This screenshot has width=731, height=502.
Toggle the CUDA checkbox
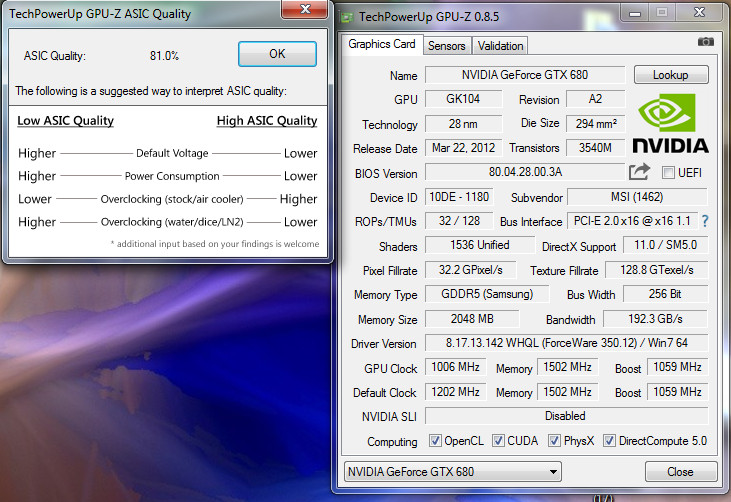(x=498, y=440)
